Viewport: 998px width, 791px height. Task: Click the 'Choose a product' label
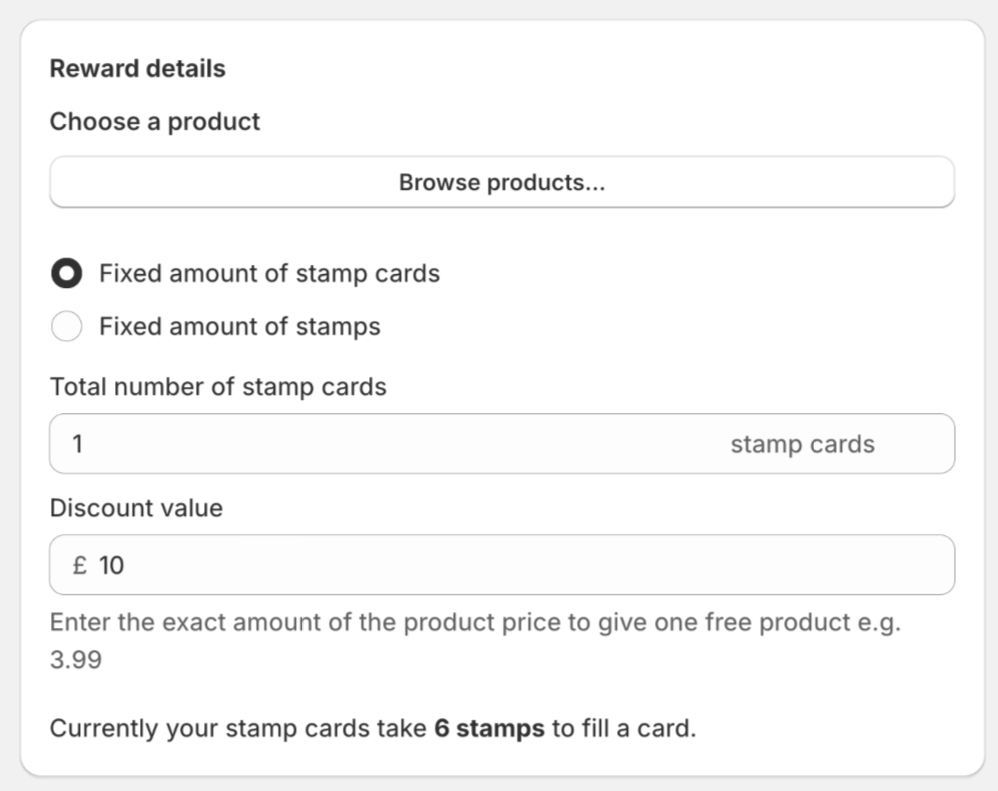155,122
